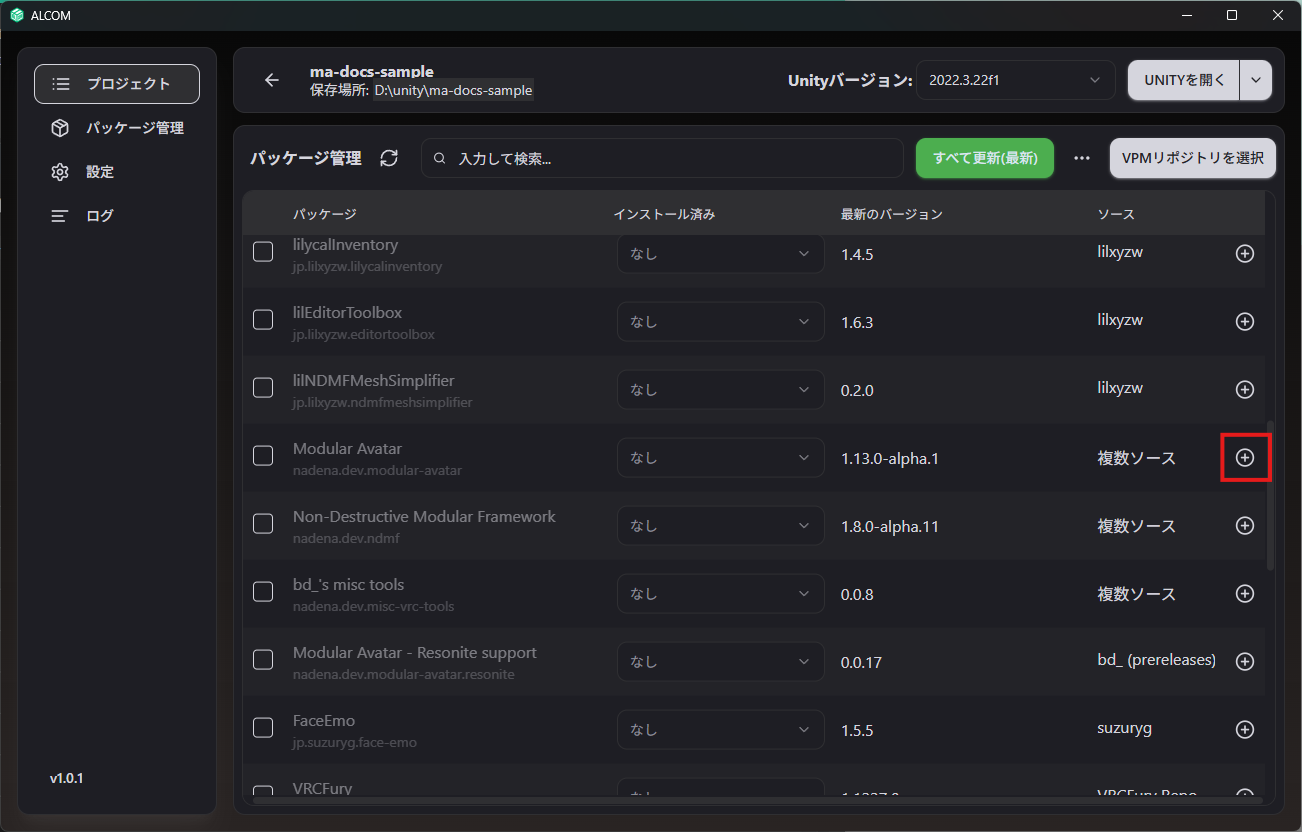The width and height of the screenshot is (1302, 832).
Task: Select the lilNDMFMeshSimplifier checkbox
Action: point(263,388)
